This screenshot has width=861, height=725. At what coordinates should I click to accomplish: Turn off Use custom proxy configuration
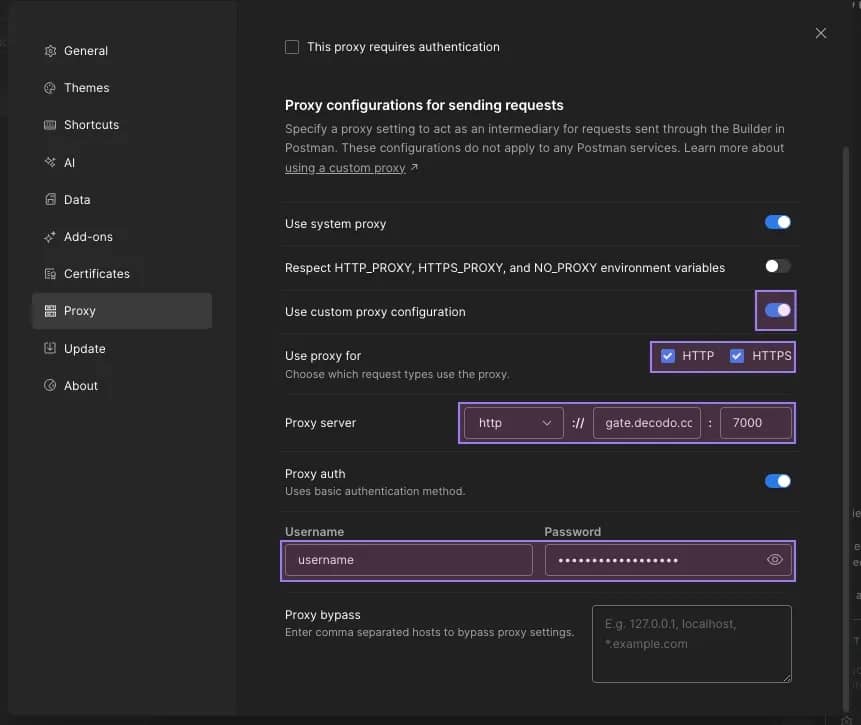tap(777, 311)
